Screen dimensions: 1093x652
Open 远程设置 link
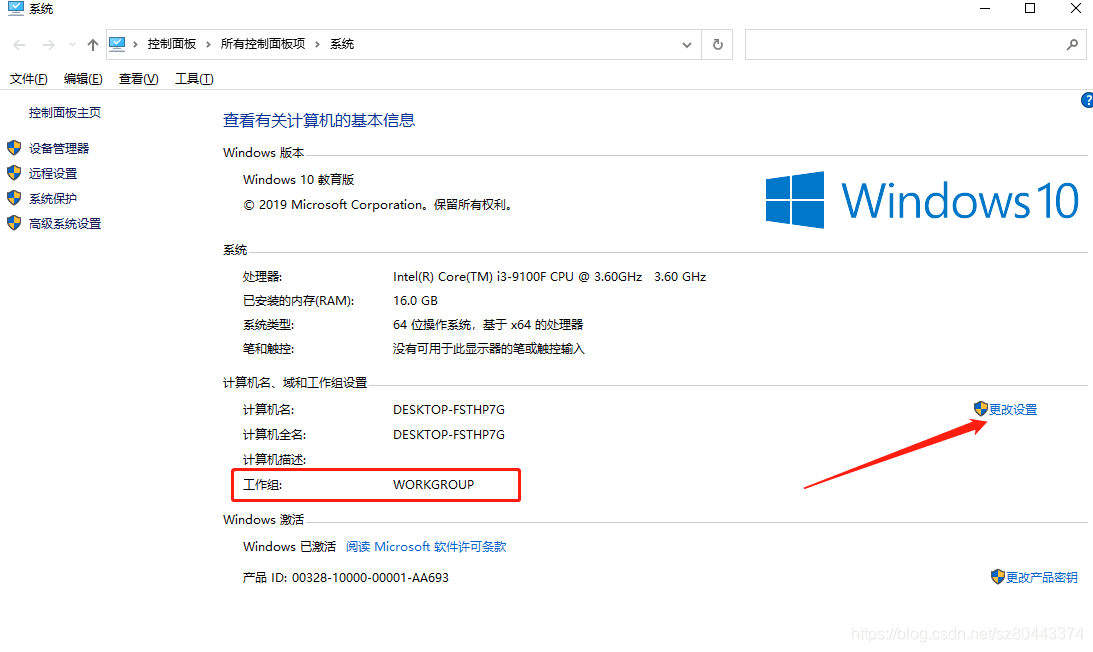point(53,173)
